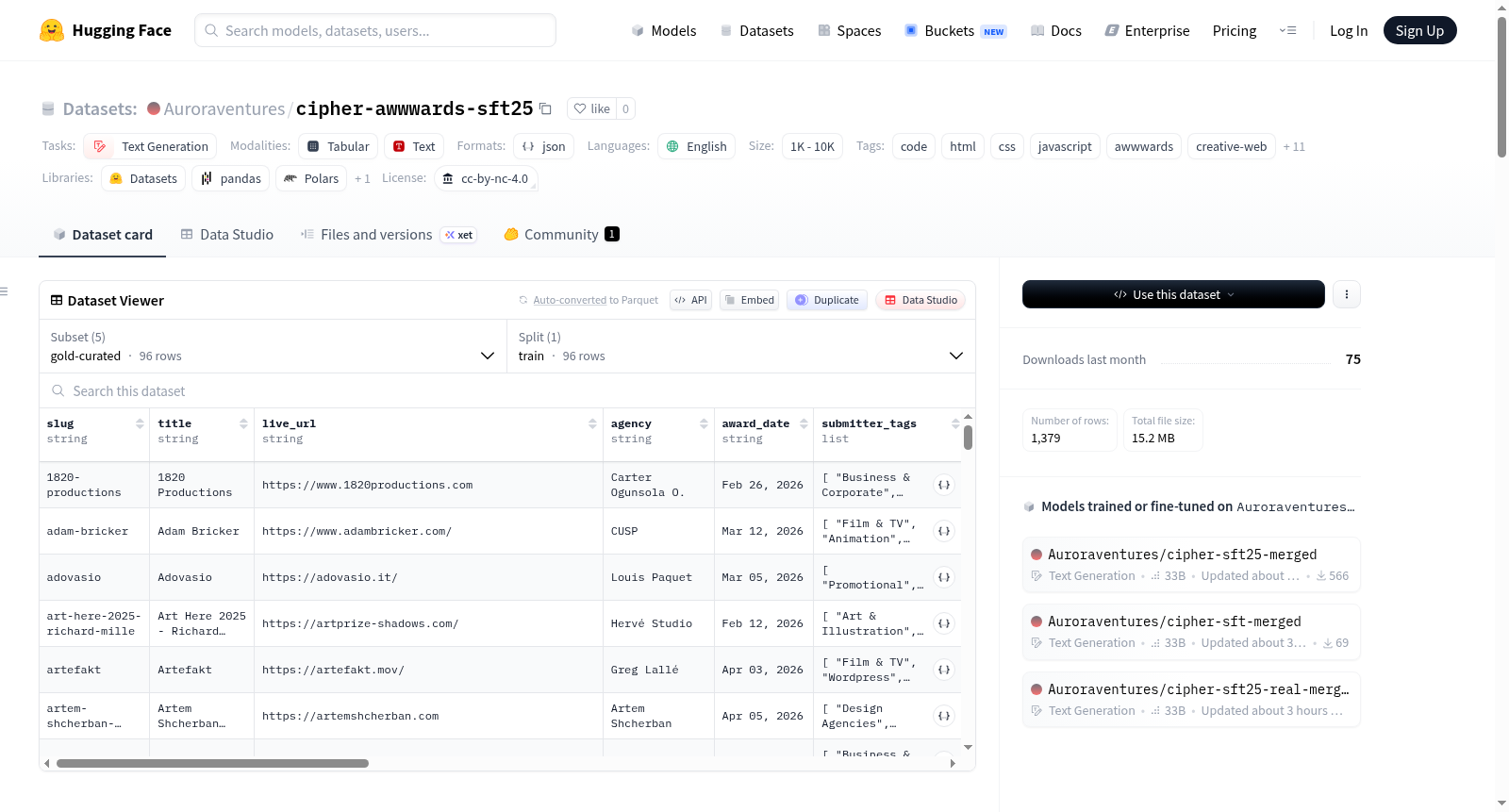1509x812 pixels.
Task: Expand submitter_tags JSON for art-here-2025 row
Action: pyautogui.click(x=944, y=623)
